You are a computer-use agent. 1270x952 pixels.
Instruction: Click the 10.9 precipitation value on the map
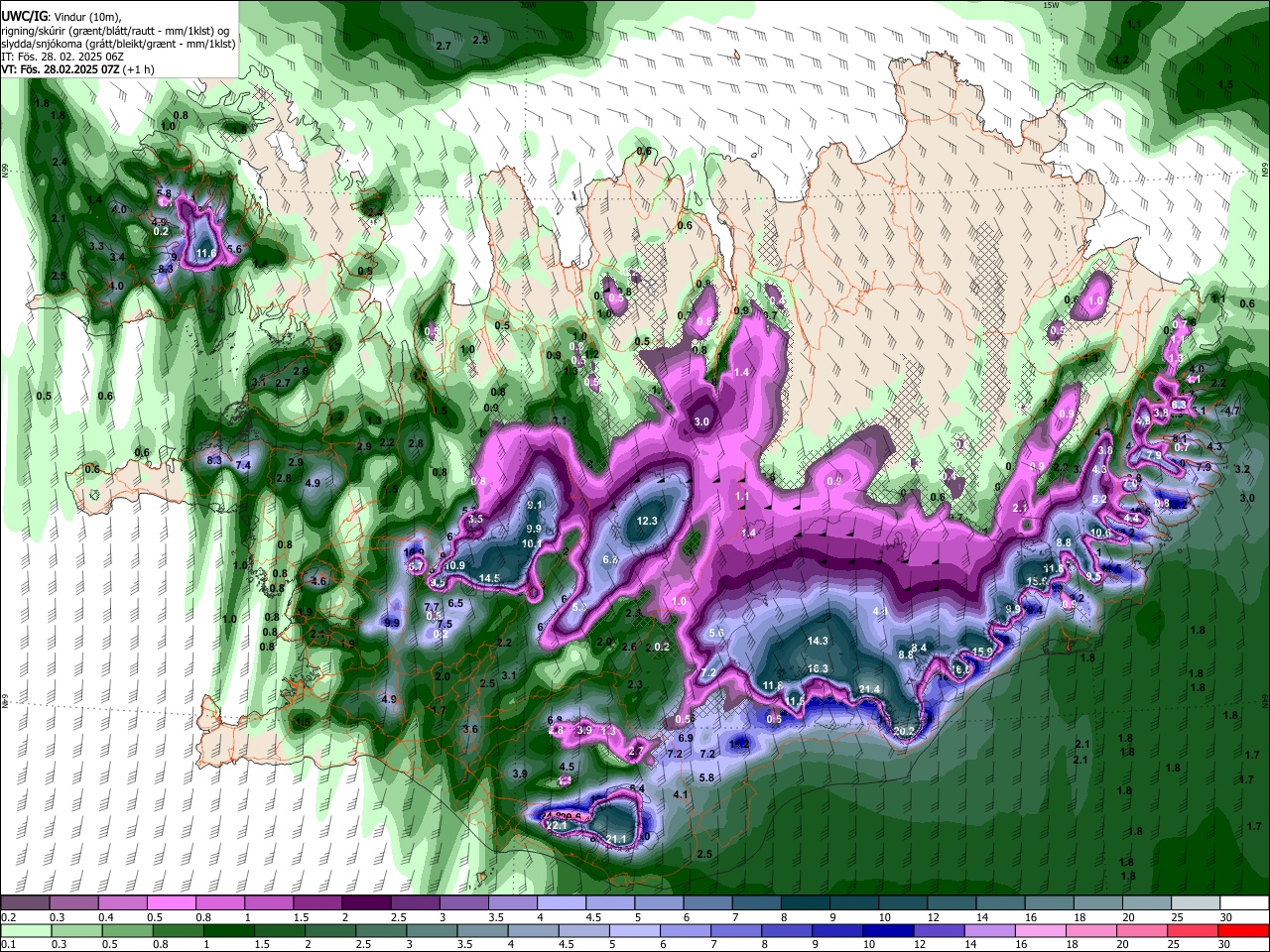(x=455, y=565)
